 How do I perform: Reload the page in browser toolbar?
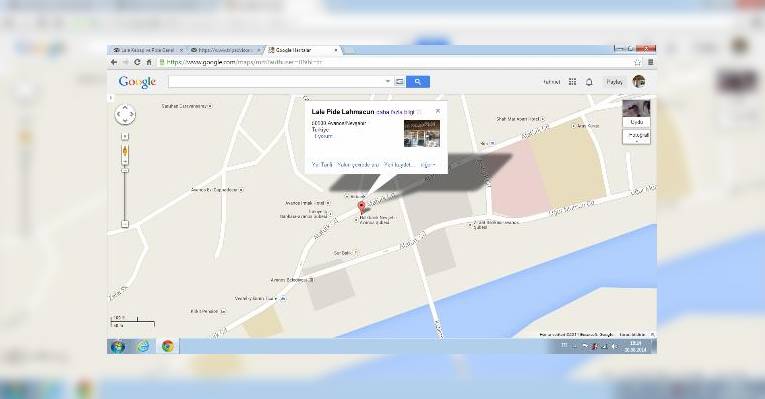point(137,62)
